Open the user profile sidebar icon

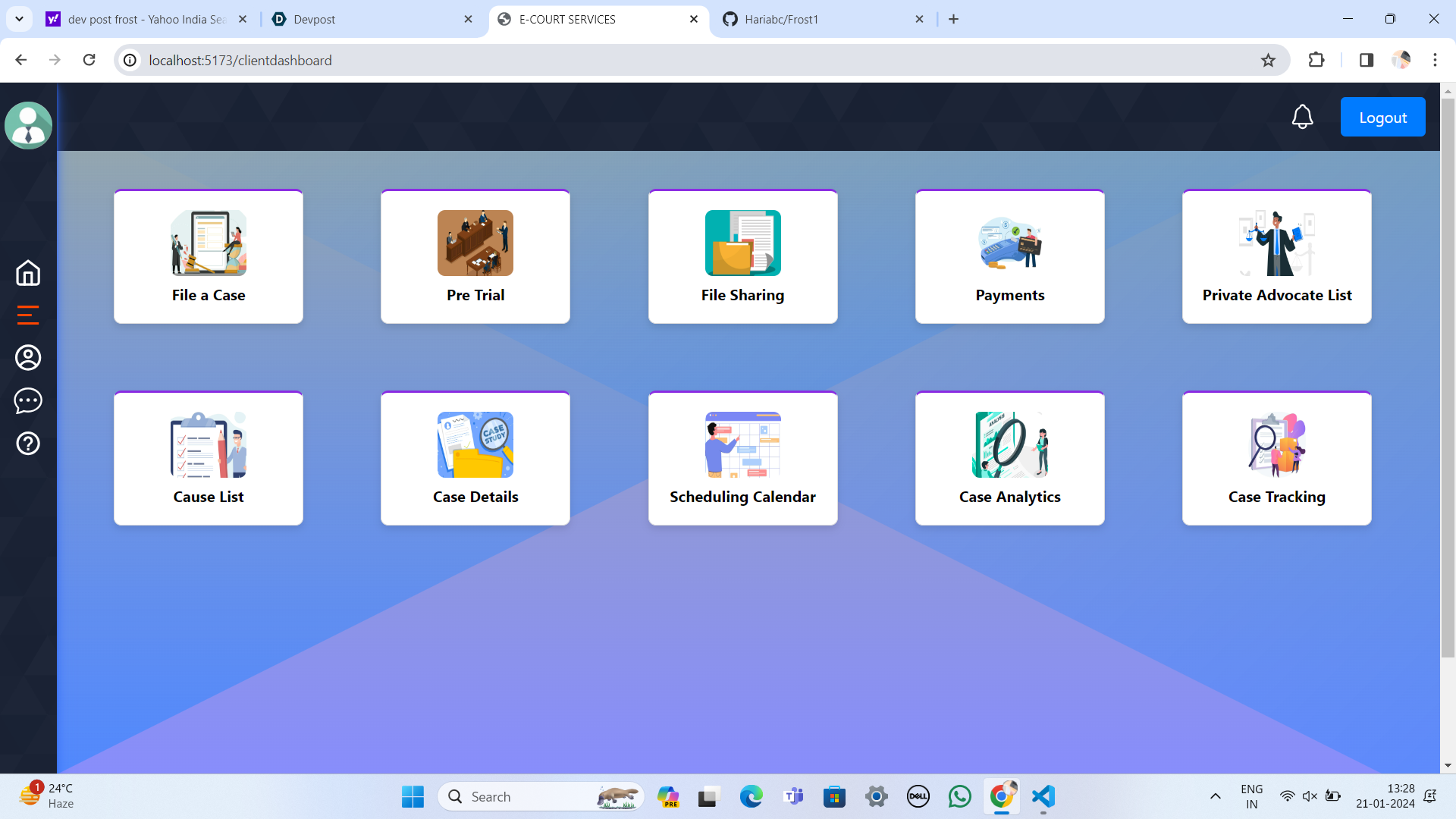pyautogui.click(x=28, y=357)
